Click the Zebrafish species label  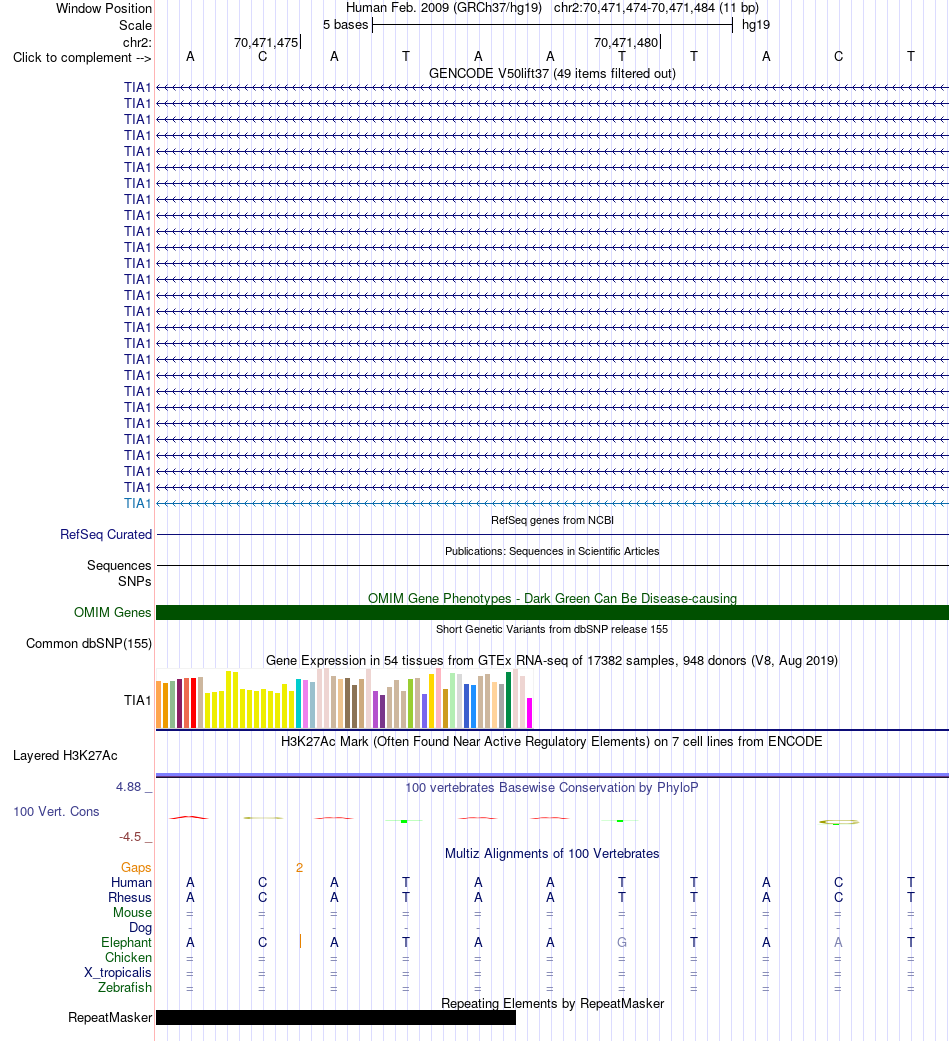pos(125,987)
